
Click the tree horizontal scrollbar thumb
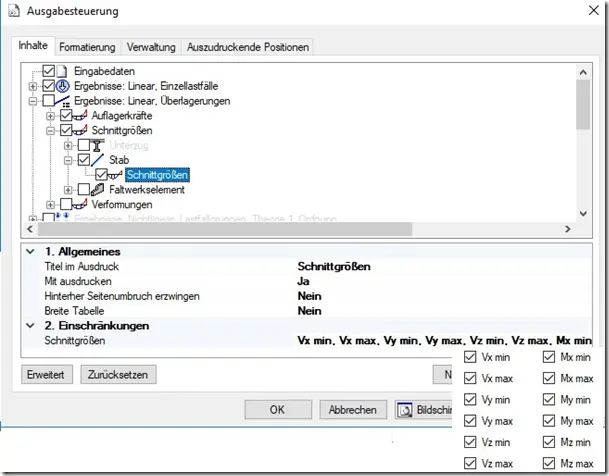pyautogui.click(x=224, y=229)
